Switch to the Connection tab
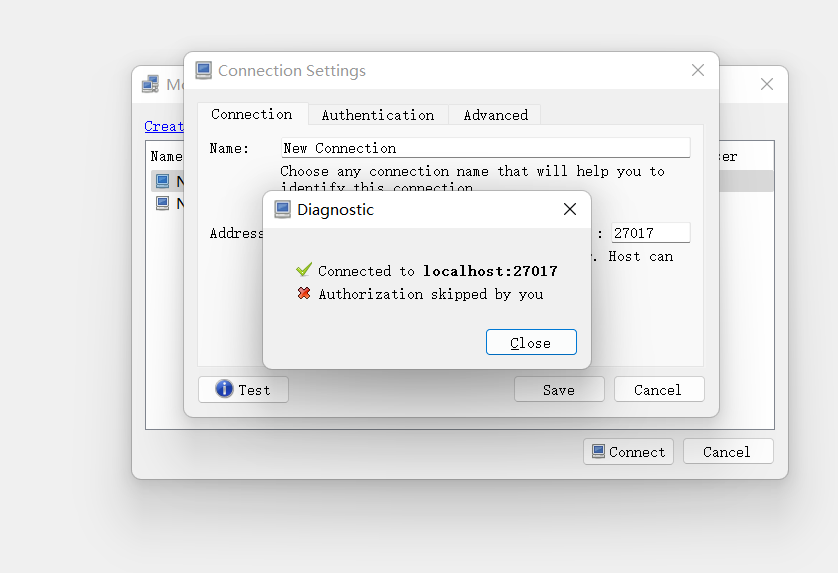 pyautogui.click(x=252, y=114)
